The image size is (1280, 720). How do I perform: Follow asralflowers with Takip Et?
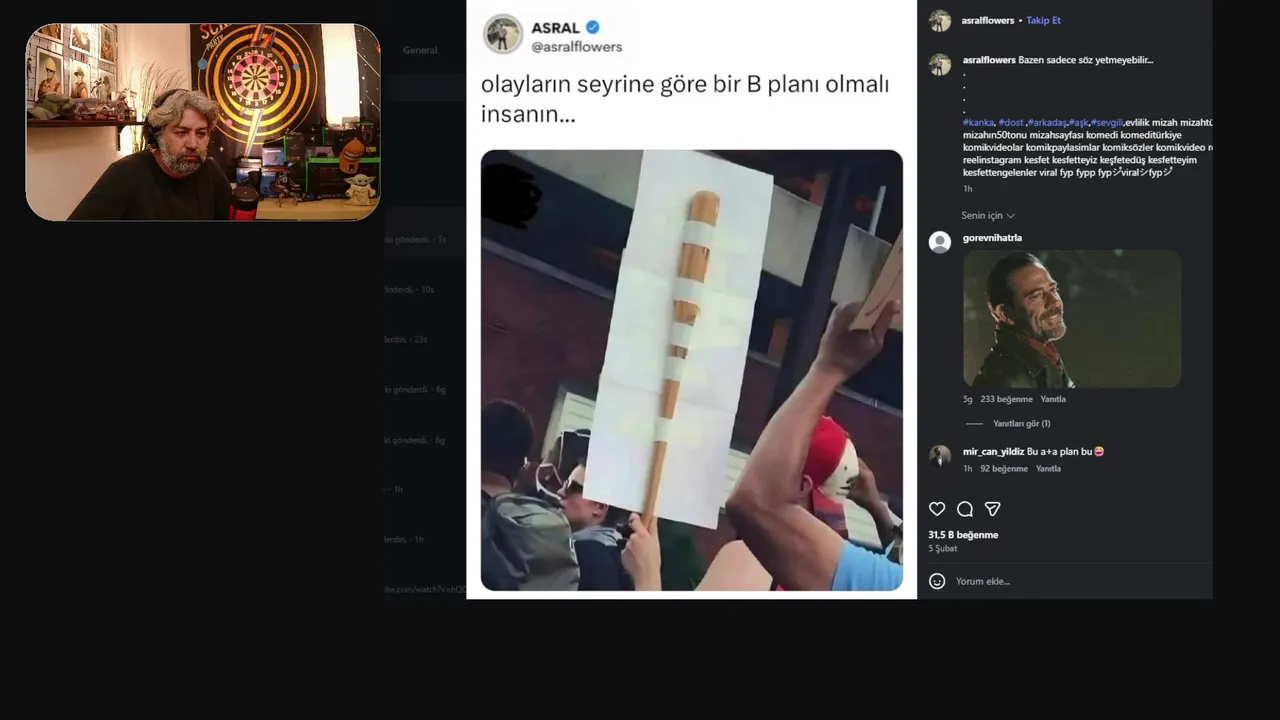click(x=1043, y=21)
